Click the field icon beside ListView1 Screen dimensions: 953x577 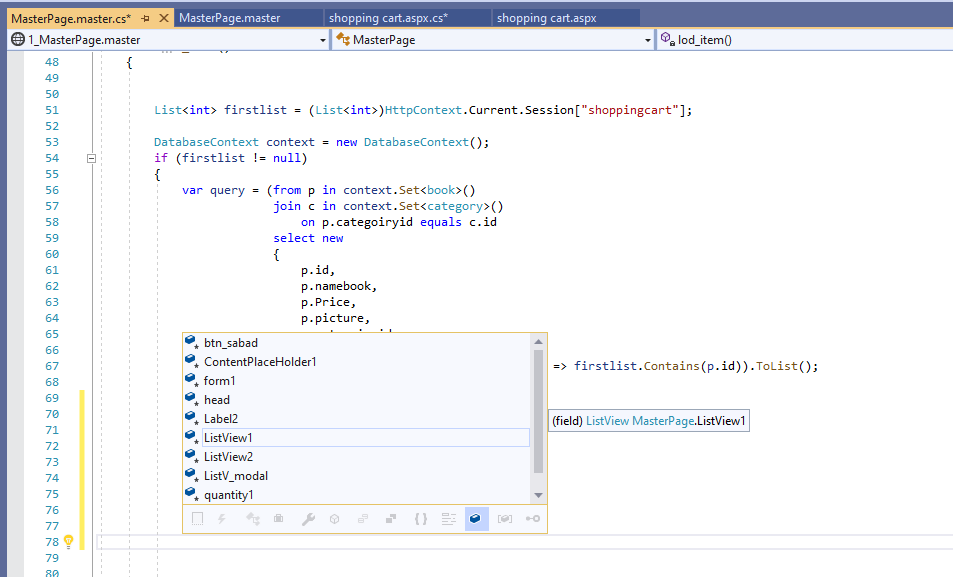[192, 437]
